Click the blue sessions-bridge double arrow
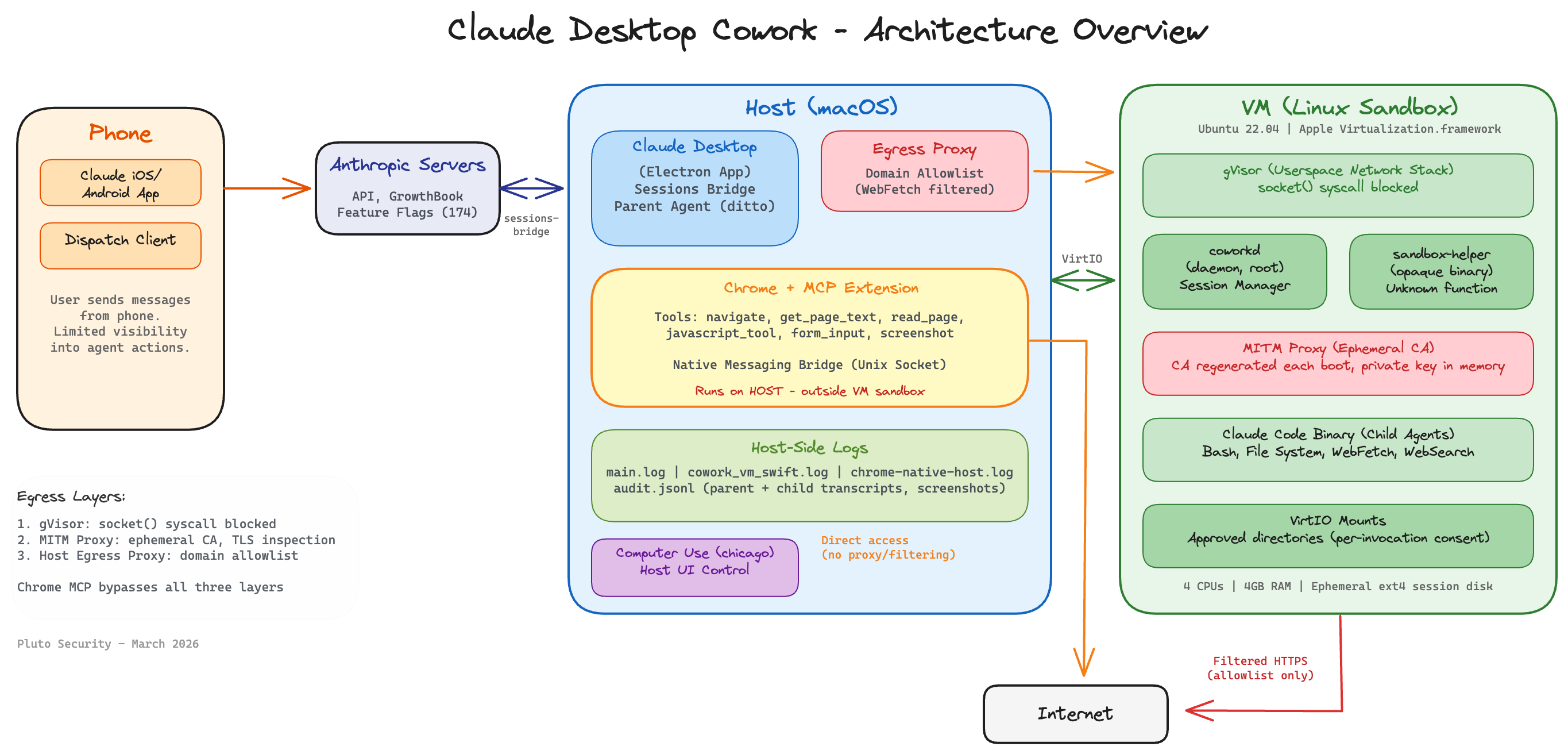Screen dimensions: 1568x754 click(x=531, y=188)
